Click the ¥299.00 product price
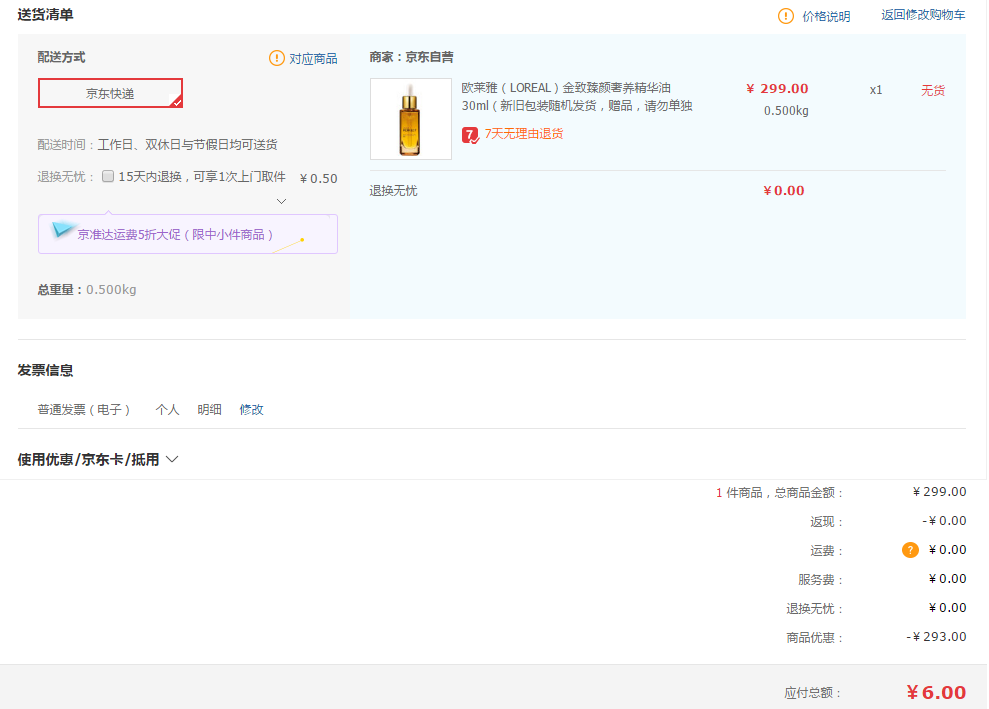The image size is (989, 709). tap(777, 89)
